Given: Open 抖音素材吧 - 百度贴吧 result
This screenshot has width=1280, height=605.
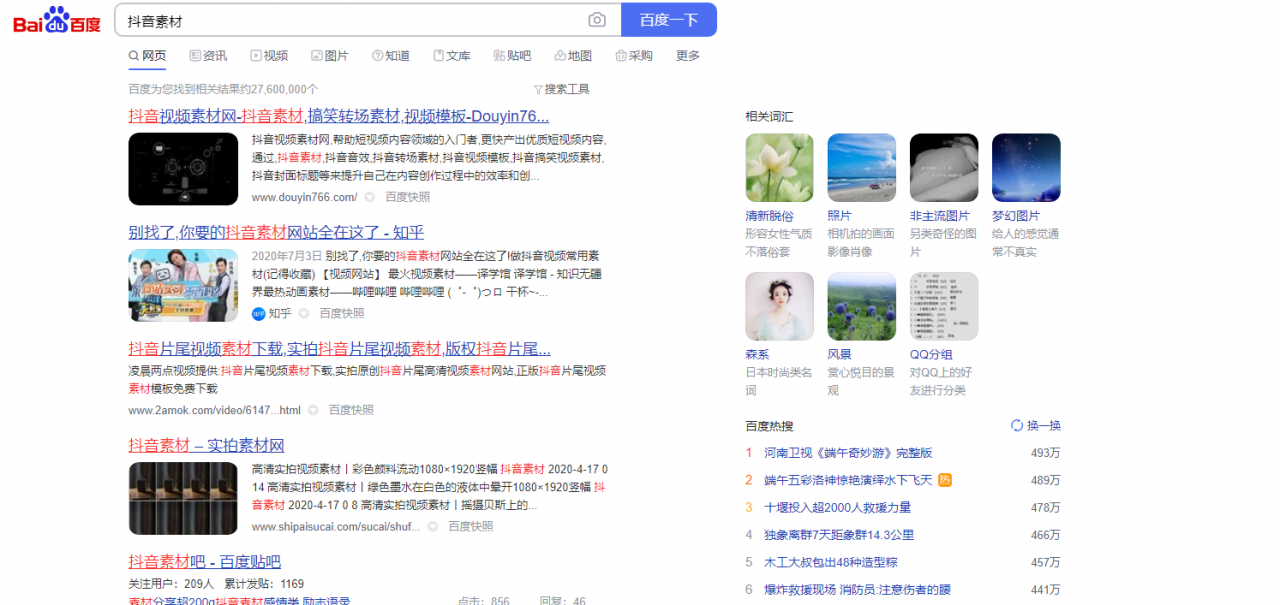Looking at the screenshot, I should pos(204,562).
